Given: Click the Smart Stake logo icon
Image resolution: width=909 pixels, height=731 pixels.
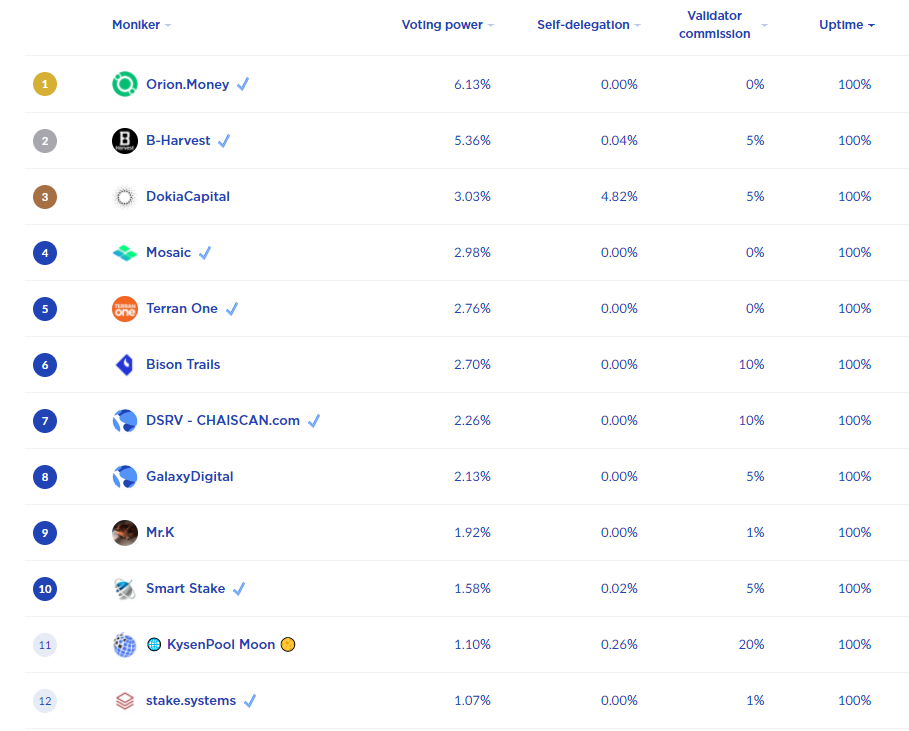Looking at the screenshot, I should [x=124, y=589].
